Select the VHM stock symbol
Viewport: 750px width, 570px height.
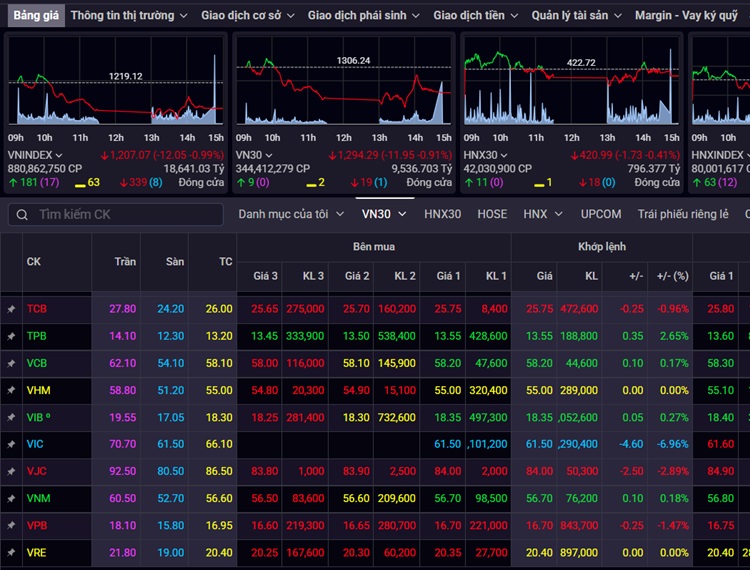tap(38, 390)
